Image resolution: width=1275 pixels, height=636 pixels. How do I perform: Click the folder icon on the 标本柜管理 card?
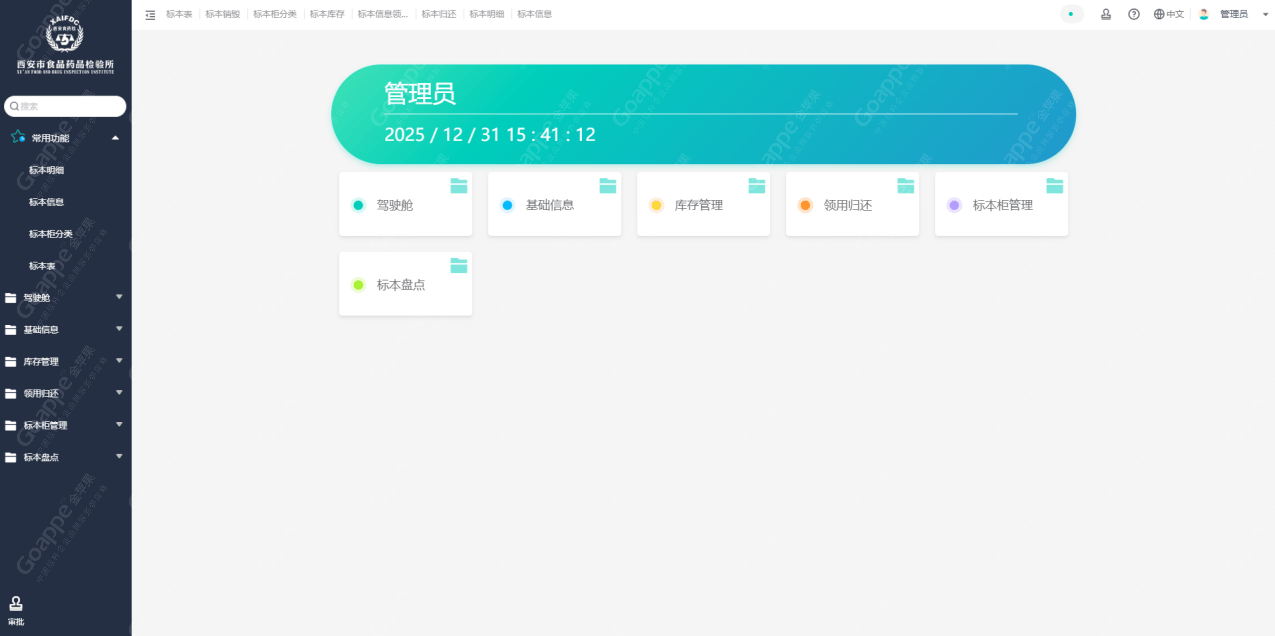pyautogui.click(x=1055, y=185)
